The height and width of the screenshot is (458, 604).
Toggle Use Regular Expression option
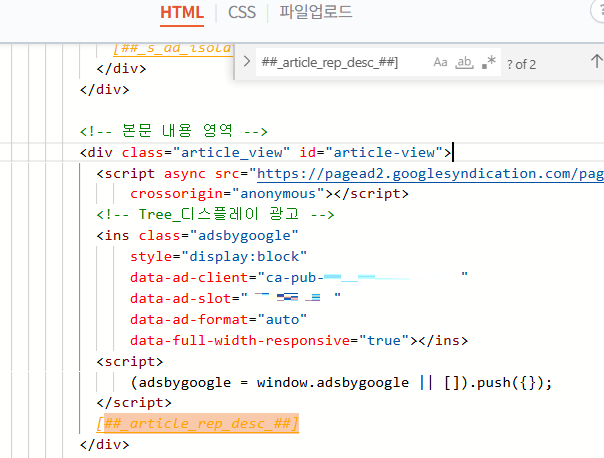coord(488,62)
